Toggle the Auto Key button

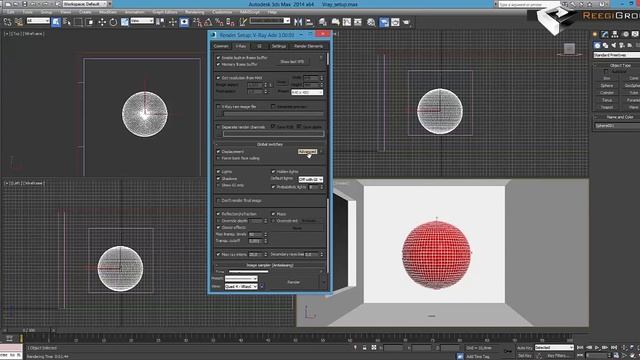(524, 348)
